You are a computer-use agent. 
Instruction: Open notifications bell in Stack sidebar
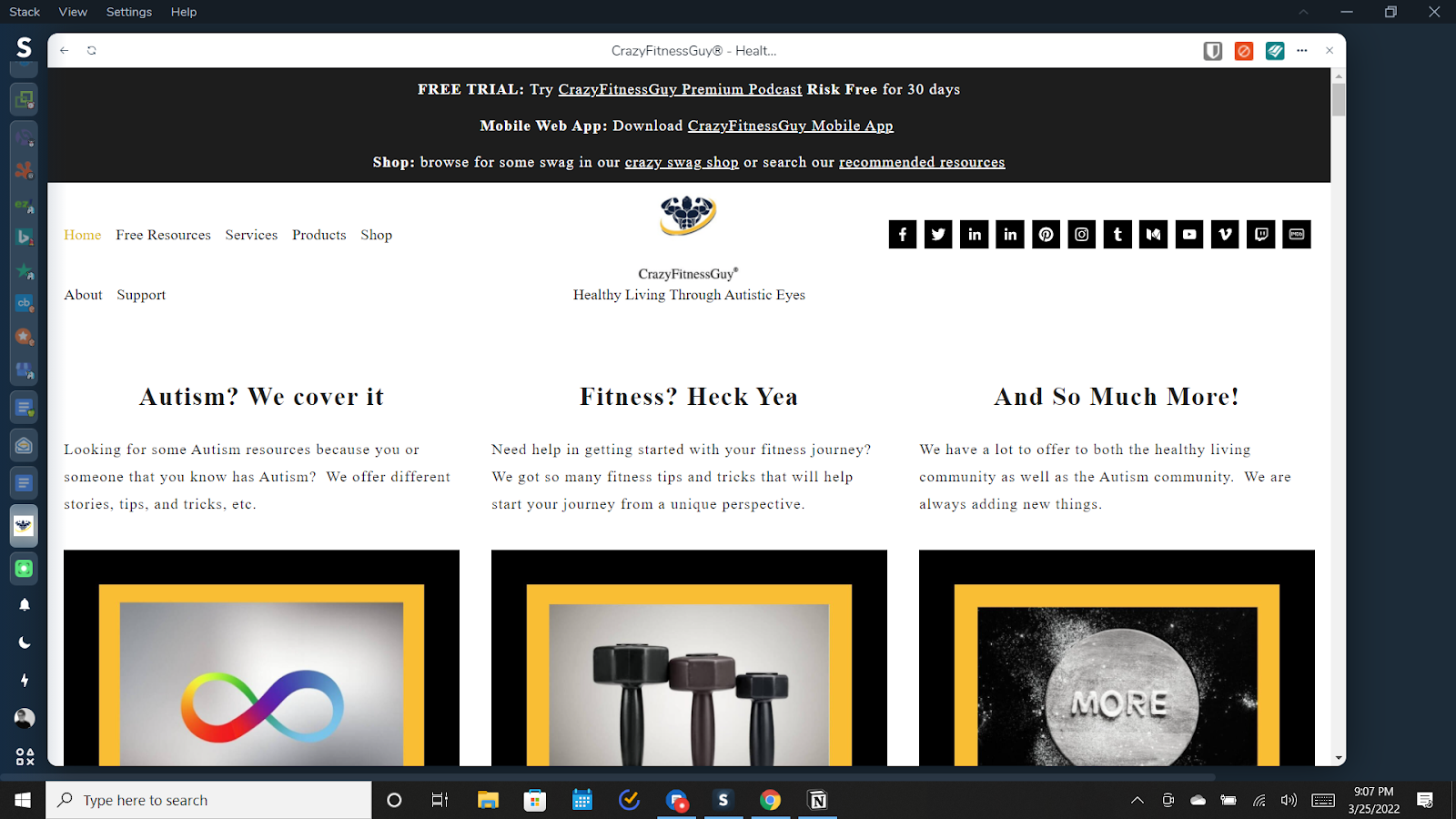(25, 605)
